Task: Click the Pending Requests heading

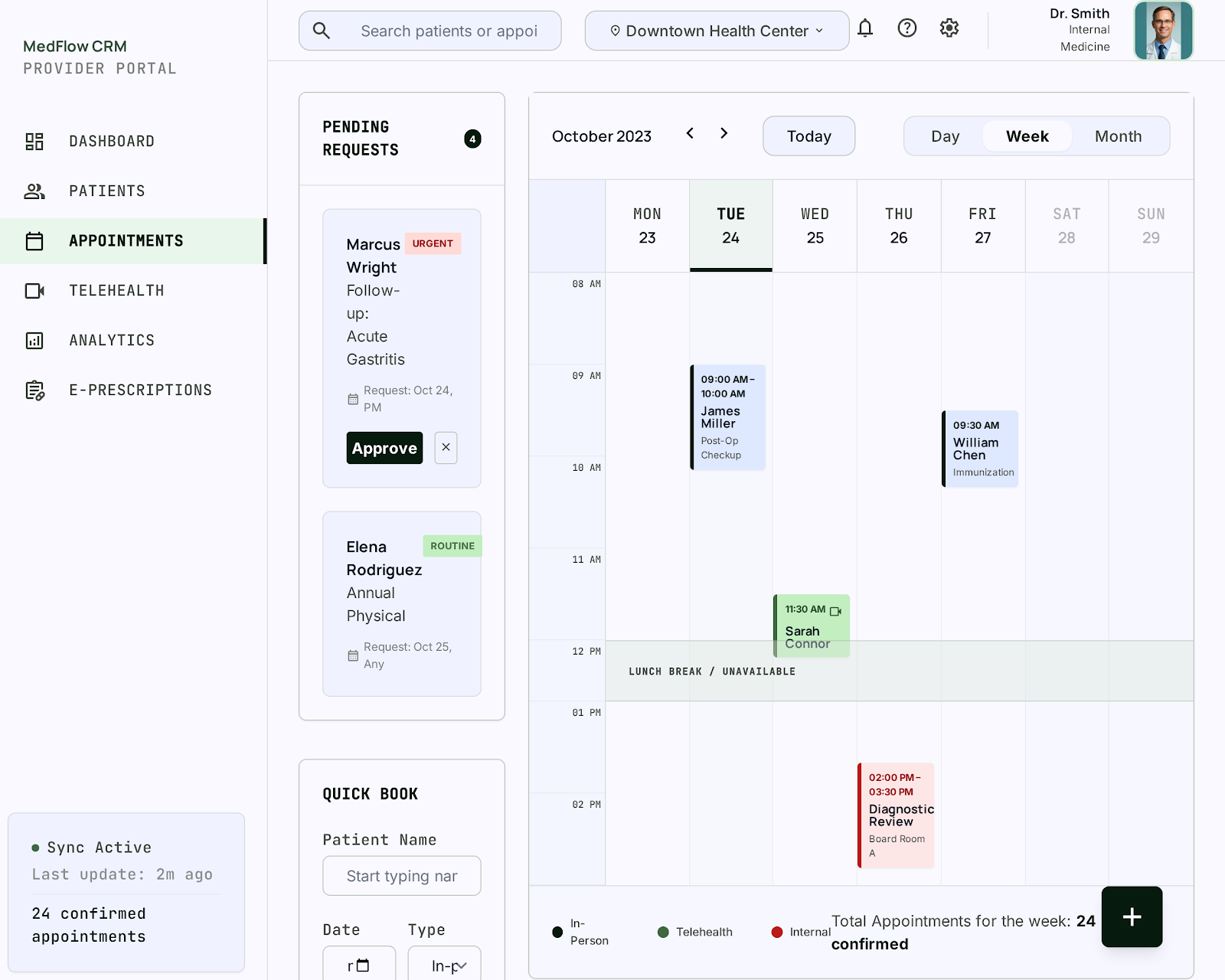Action: pyautogui.click(x=361, y=139)
